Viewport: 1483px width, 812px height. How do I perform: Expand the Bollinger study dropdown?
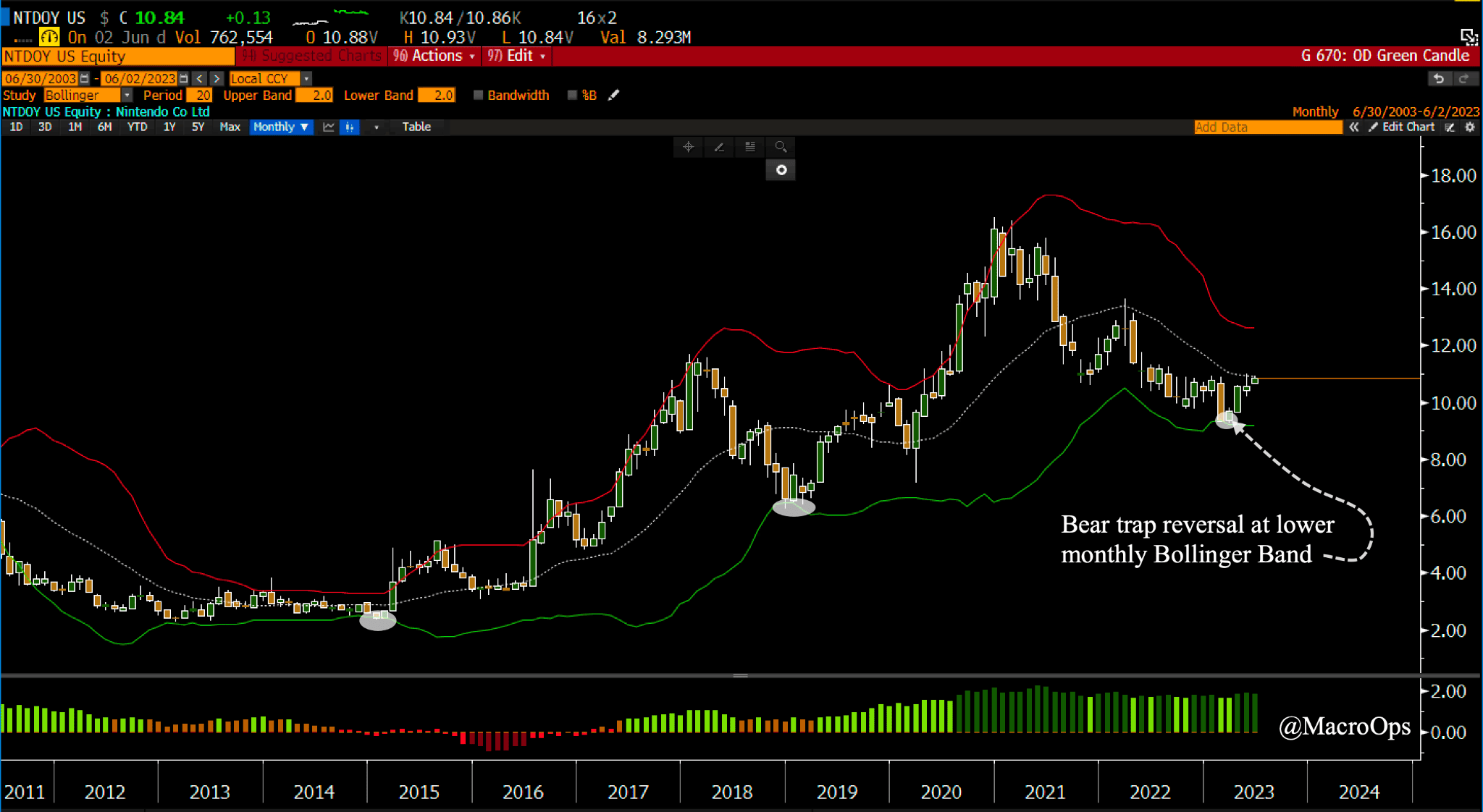point(127,95)
